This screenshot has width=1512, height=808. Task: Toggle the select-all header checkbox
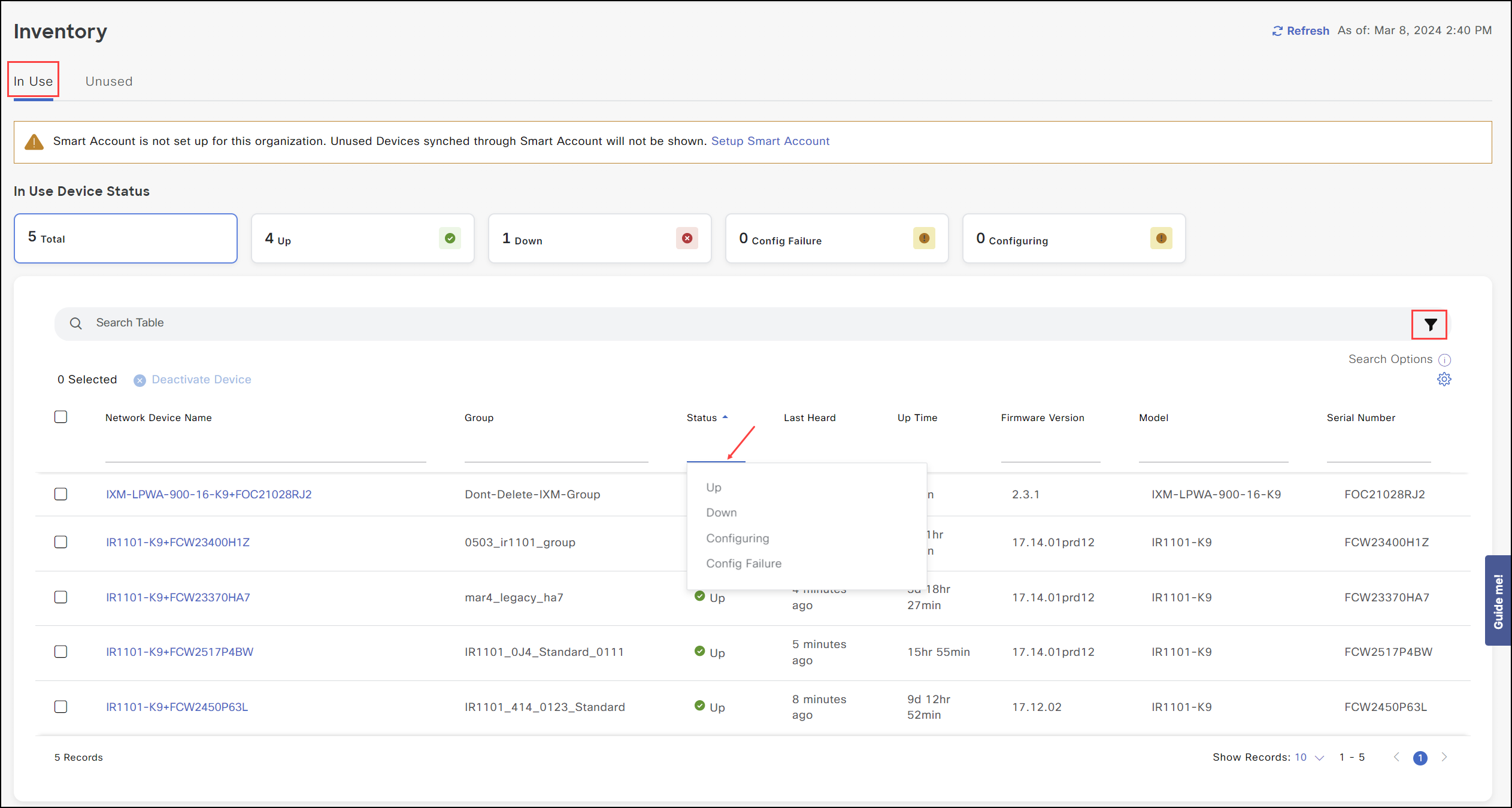(60, 417)
